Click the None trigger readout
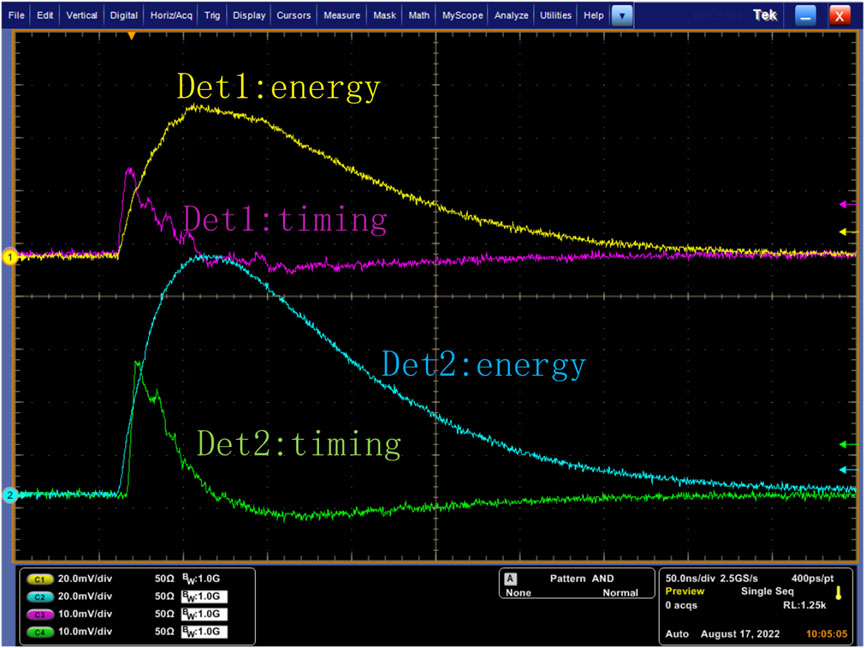Viewport: 865px width, 648px height. coord(518,593)
